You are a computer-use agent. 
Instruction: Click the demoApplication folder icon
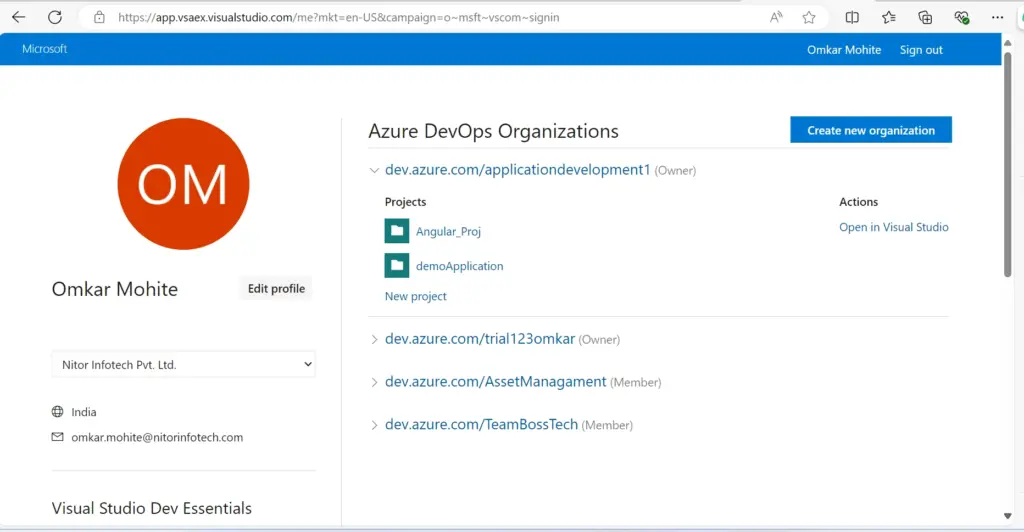397,265
